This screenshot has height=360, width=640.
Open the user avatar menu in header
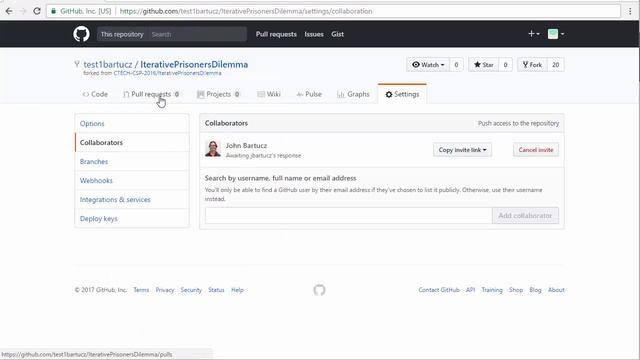pyautogui.click(x=556, y=34)
